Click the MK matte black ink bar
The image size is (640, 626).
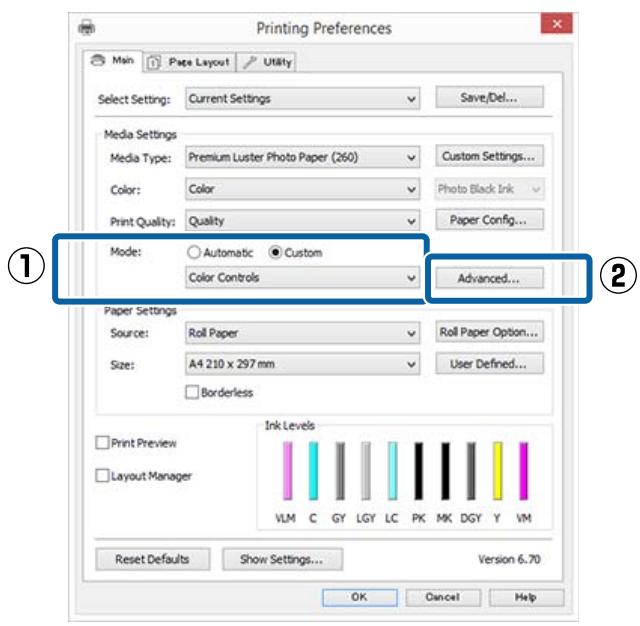pyautogui.click(x=445, y=471)
